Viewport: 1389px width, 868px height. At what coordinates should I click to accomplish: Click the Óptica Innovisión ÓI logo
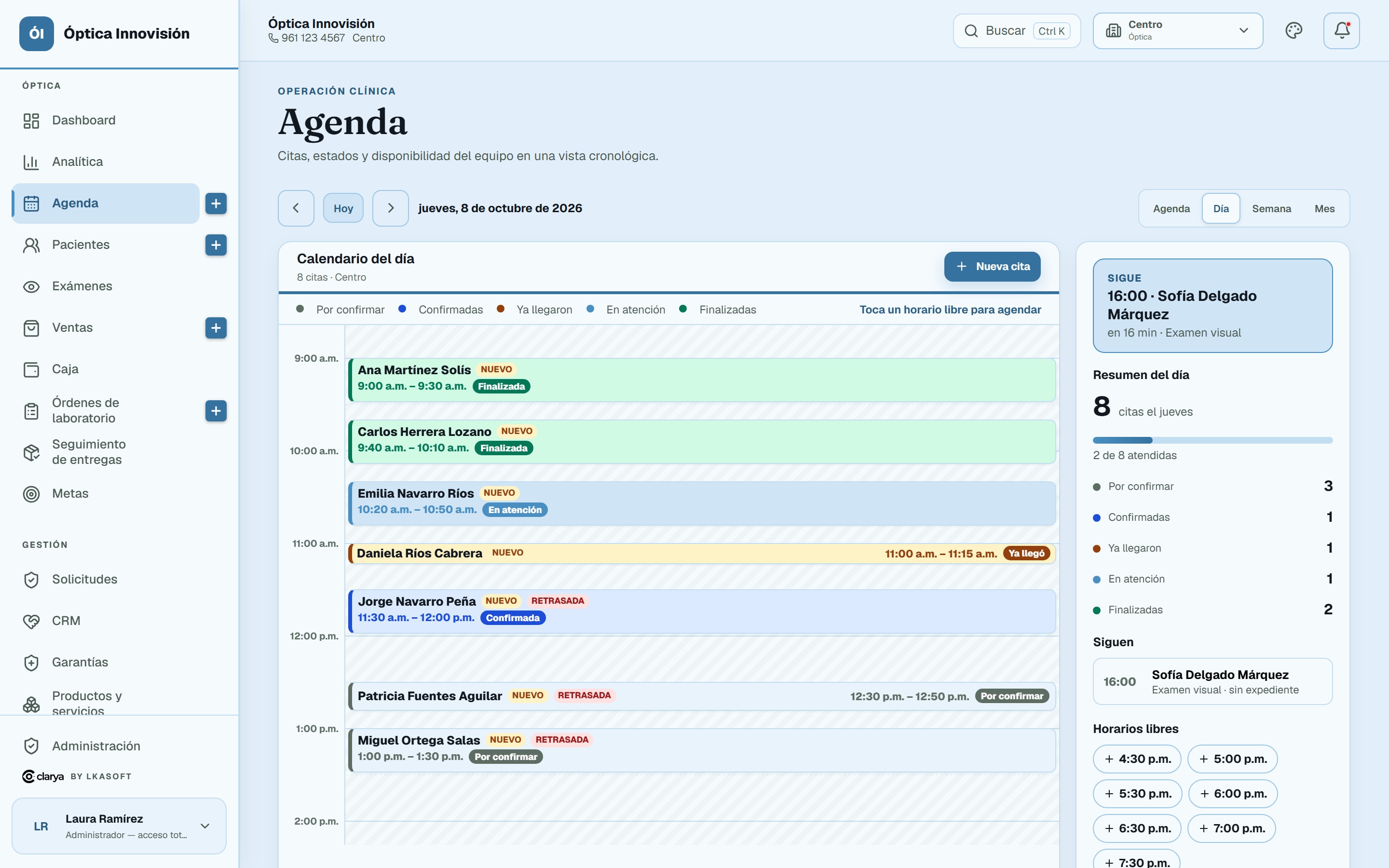37,33
